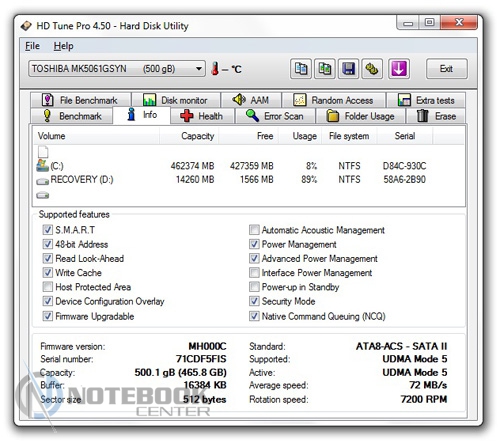The image size is (500, 443).
Task: Select the blank volume icon in top row
Action: (43, 152)
